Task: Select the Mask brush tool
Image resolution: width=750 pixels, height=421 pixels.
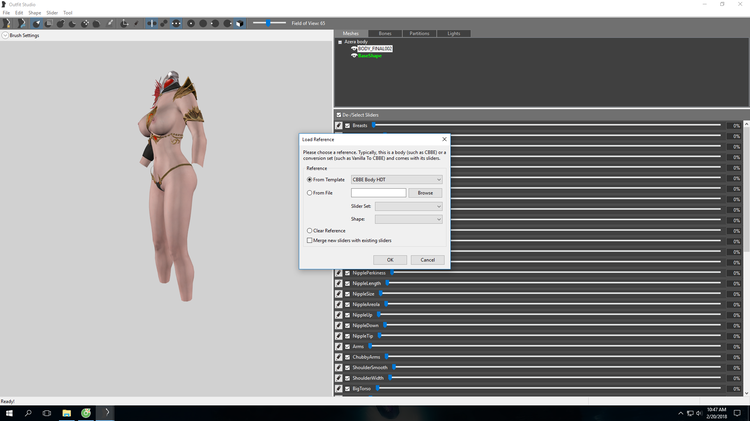Action: (x=48, y=23)
